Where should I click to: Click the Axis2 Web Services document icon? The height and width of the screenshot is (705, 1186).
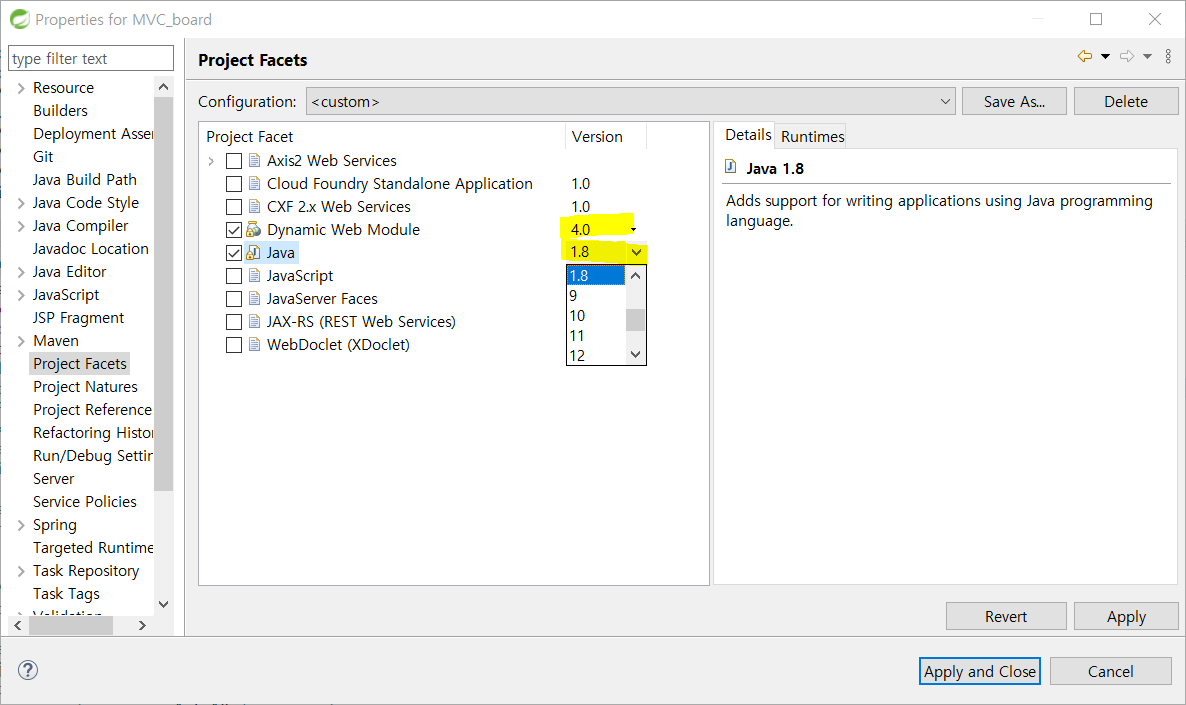point(255,160)
